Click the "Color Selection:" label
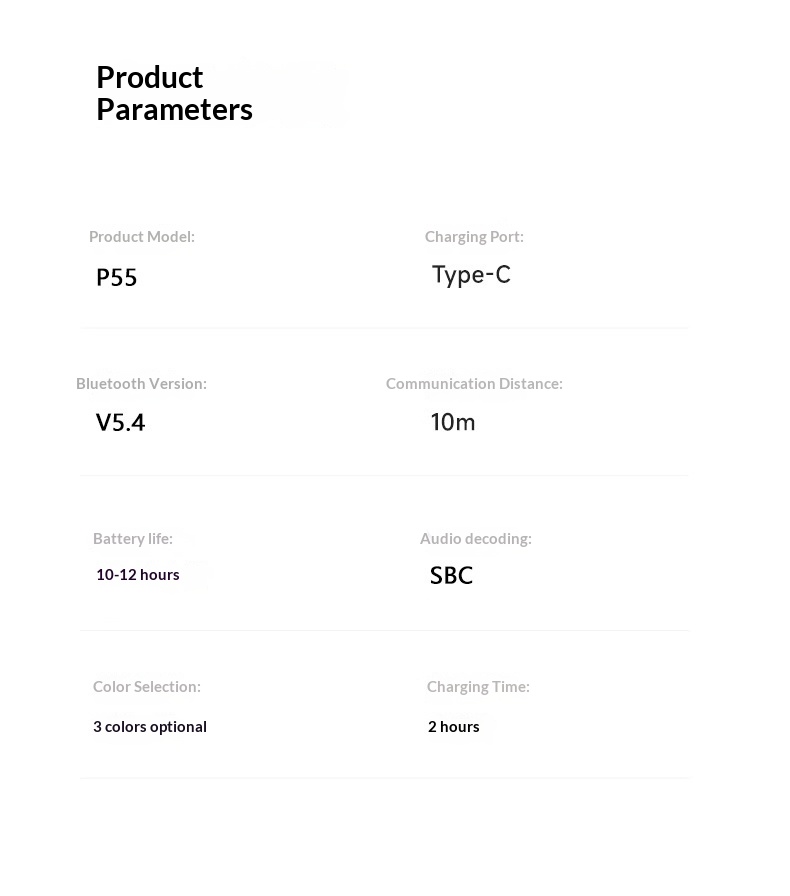 (147, 687)
